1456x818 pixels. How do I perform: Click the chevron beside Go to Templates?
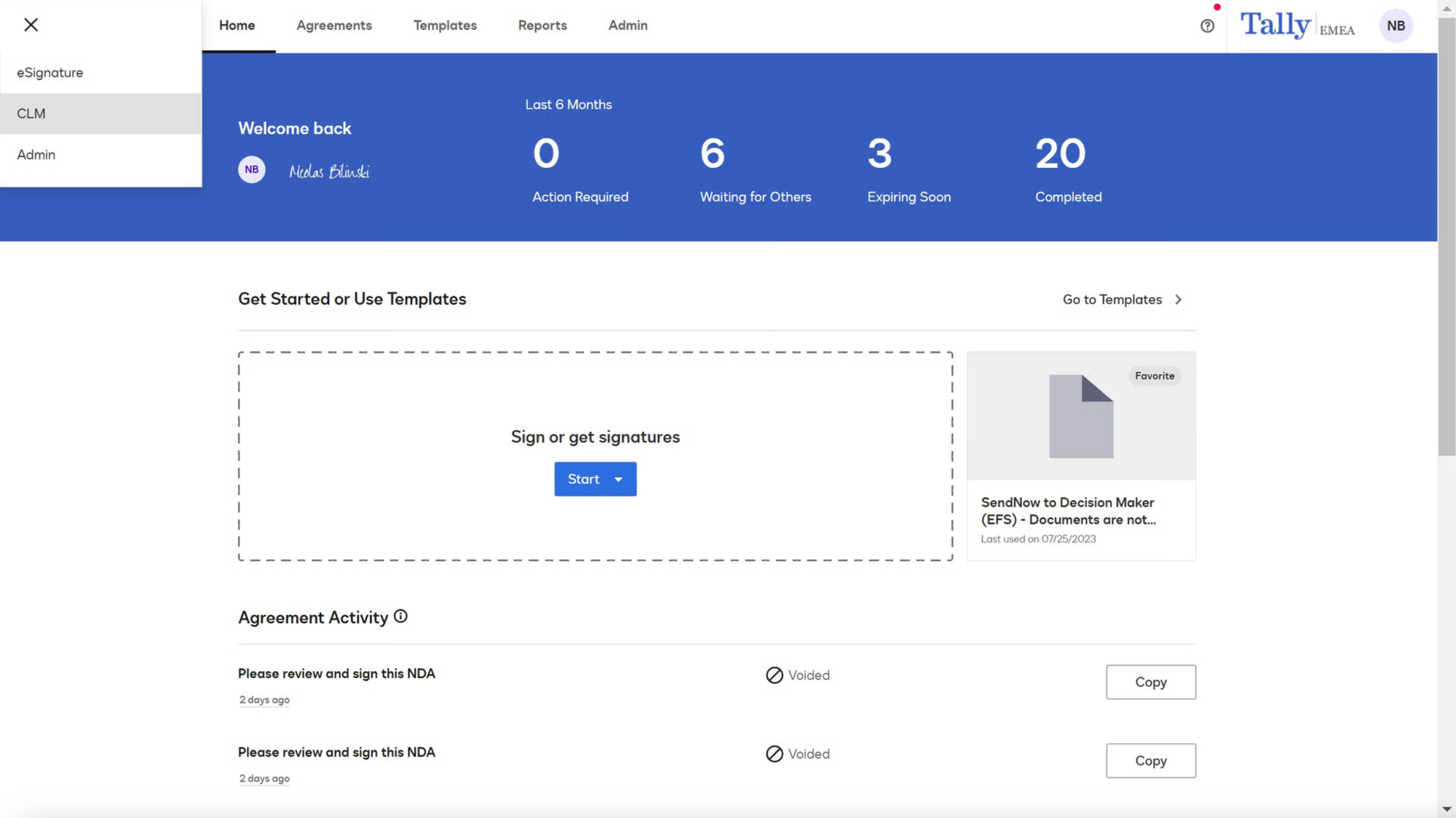point(1178,299)
